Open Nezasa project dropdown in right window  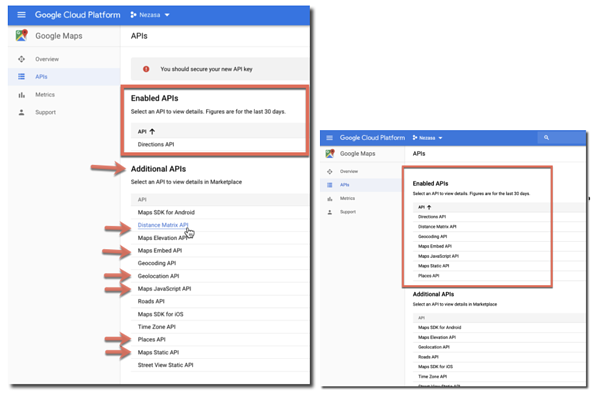coord(427,138)
